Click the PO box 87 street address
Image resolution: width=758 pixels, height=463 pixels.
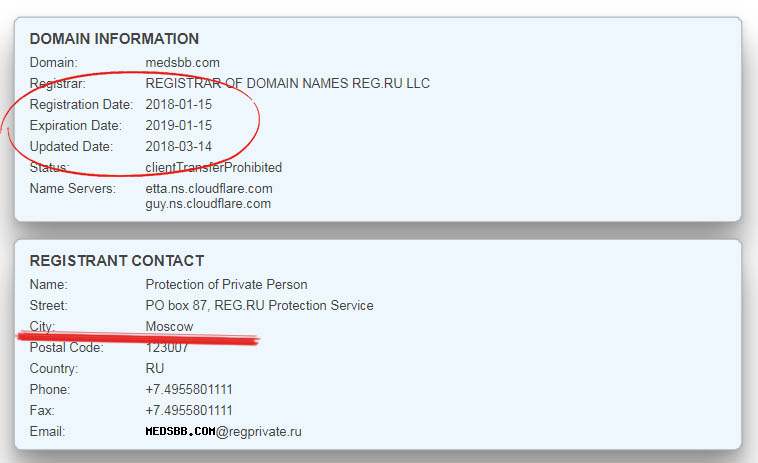pyautogui.click(x=259, y=305)
